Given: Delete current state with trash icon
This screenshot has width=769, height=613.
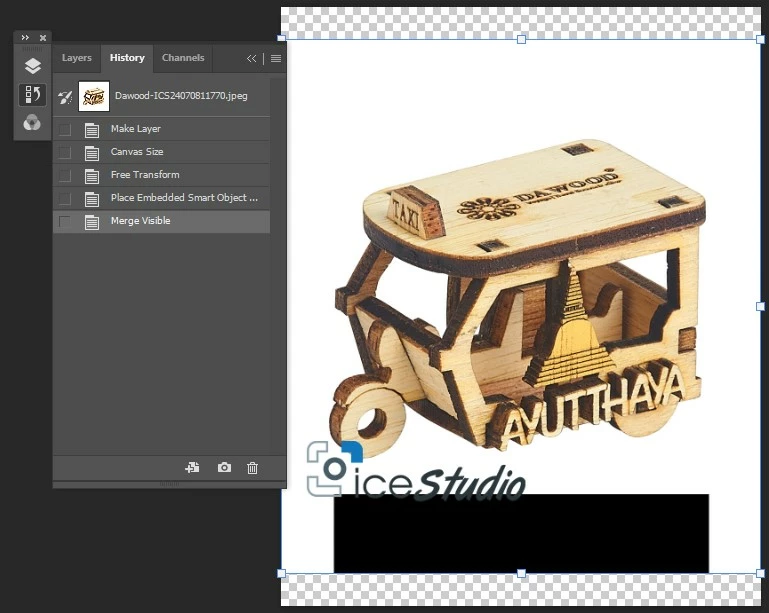Looking at the screenshot, I should point(252,468).
